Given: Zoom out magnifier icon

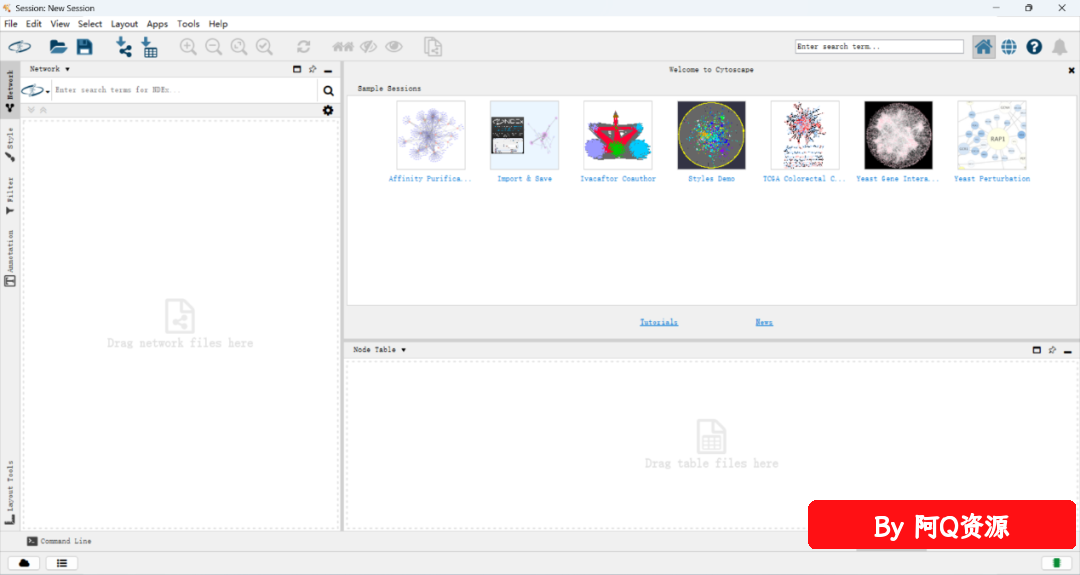Looking at the screenshot, I should tap(214, 47).
